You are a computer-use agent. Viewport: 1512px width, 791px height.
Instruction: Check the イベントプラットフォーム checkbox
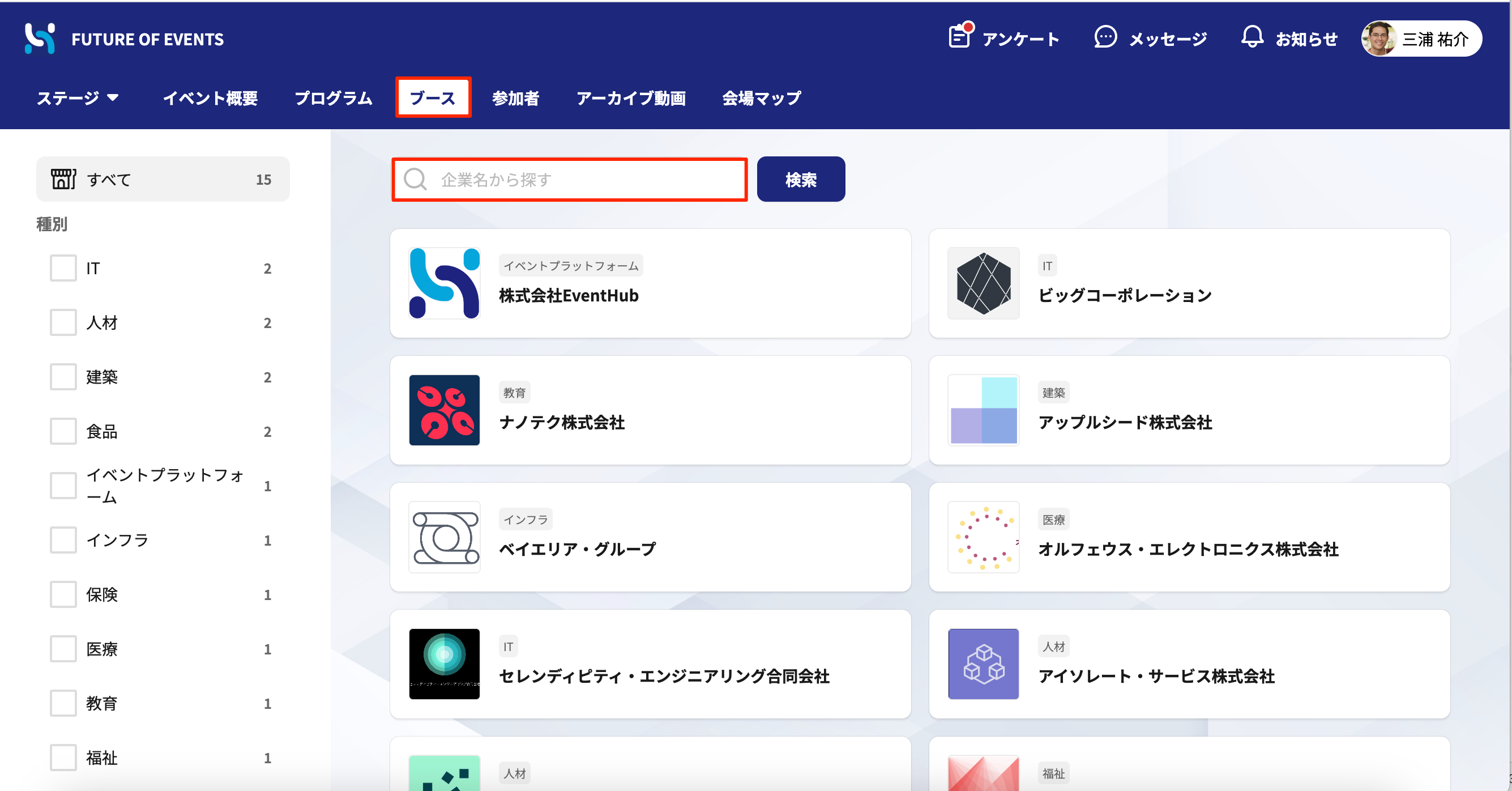pyautogui.click(x=63, y=486)
